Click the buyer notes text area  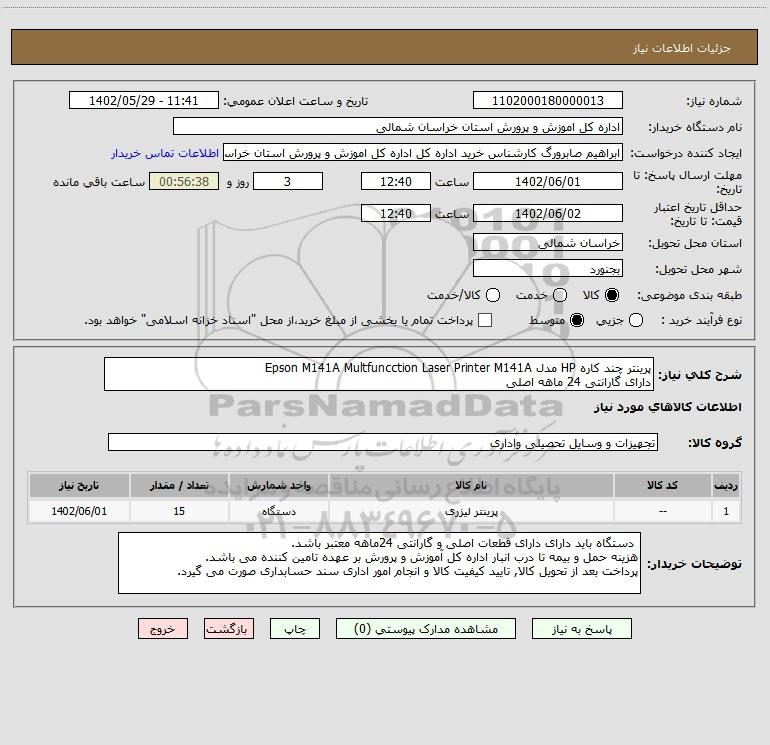[x=379, y=563]
